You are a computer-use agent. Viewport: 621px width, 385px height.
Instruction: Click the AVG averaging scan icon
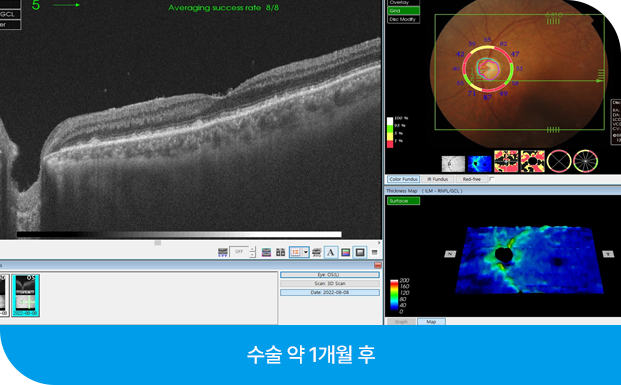pos(316,252)
